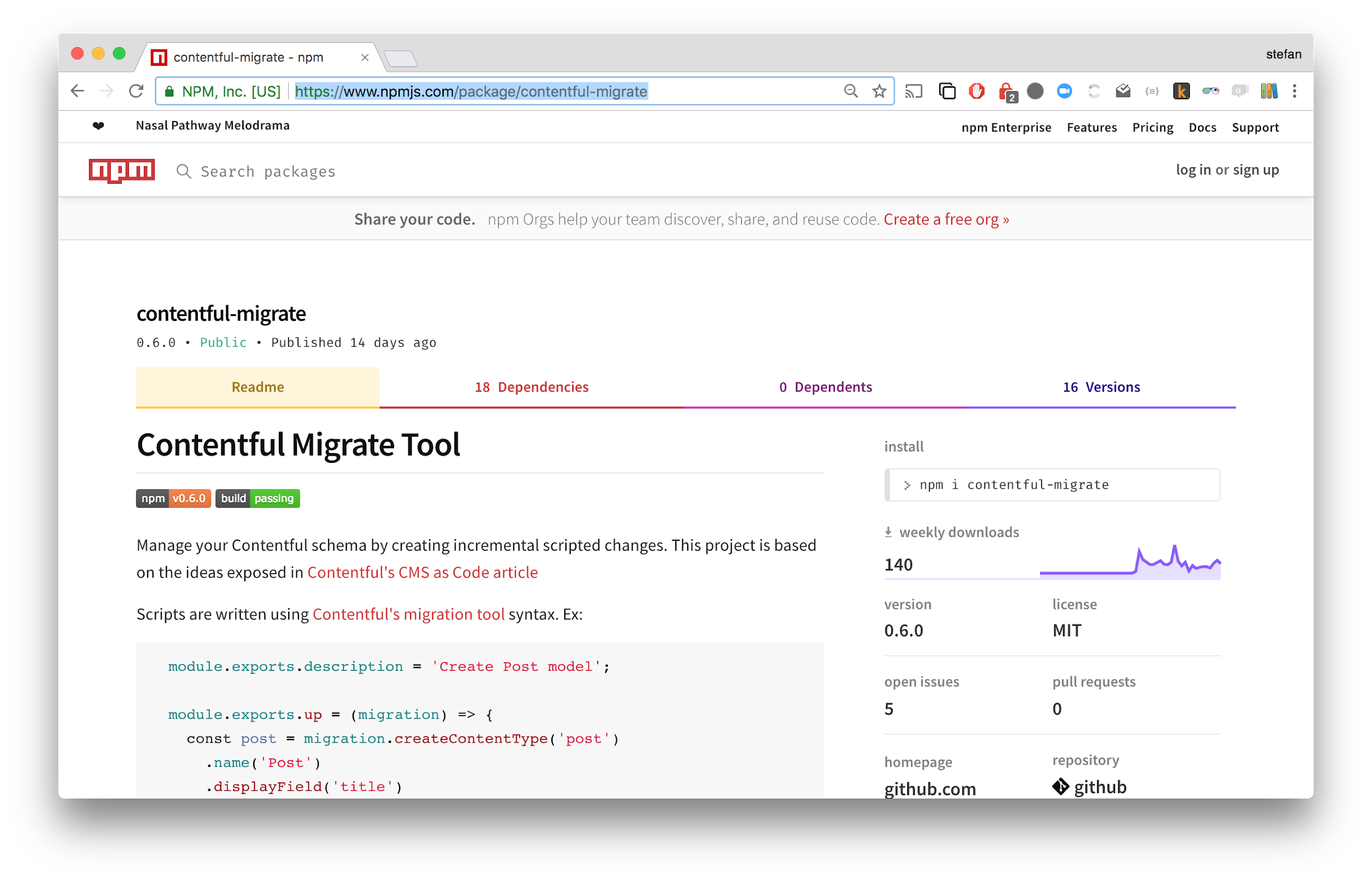Open Chrome three-dot menu
Image resolution: width=1372 pixels, height=882 pixels.
(x=1294, y=91)
